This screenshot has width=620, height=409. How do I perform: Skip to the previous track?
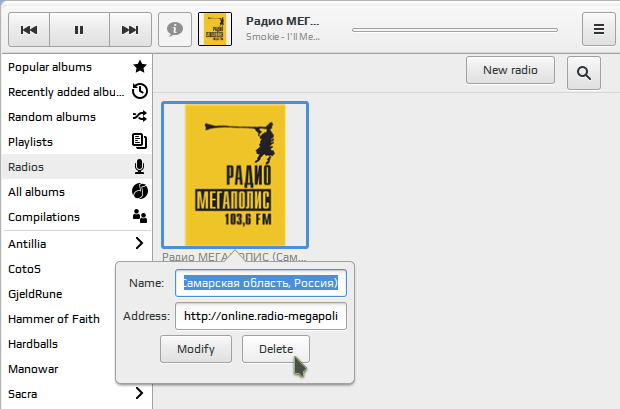[29, 30]
